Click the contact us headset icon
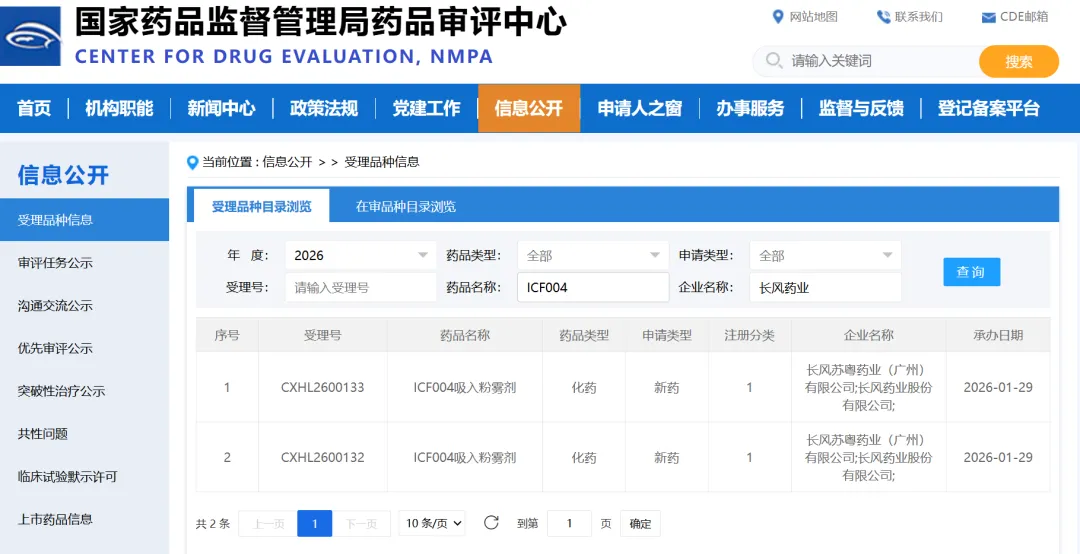Image resolution: width=1080 pixels, height=554 pixels. 883,17
